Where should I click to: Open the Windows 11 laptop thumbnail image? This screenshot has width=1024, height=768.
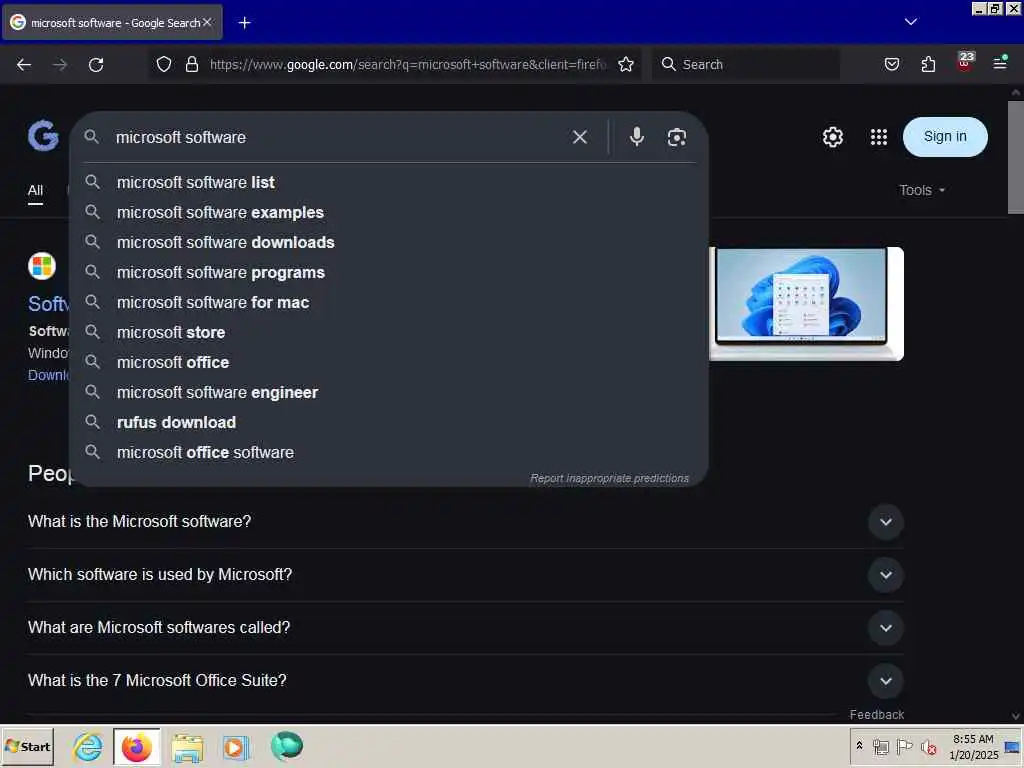pos(807,304)
